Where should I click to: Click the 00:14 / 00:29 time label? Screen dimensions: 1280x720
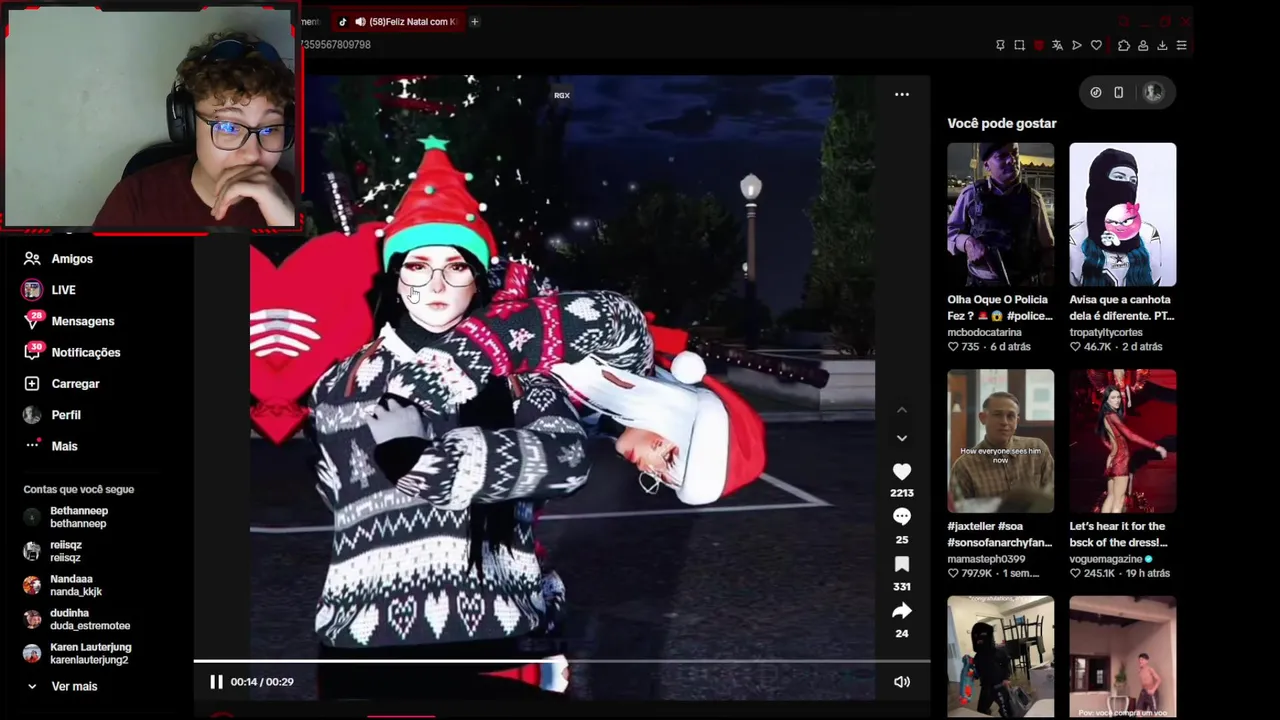tap(262, 682)
